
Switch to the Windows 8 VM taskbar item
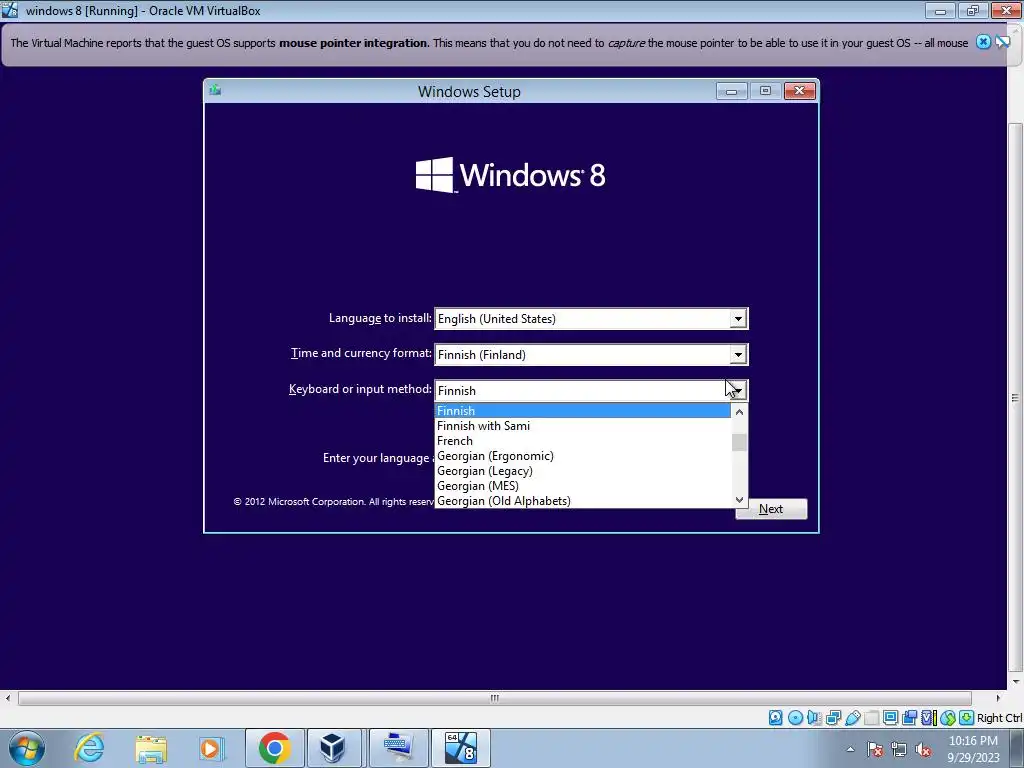(x=460, y=748)
